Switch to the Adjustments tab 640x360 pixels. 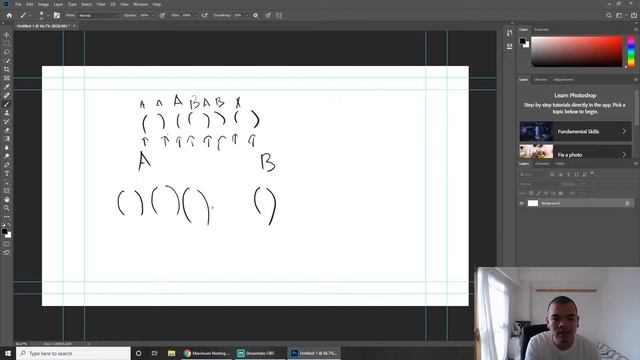click(564, 80)
